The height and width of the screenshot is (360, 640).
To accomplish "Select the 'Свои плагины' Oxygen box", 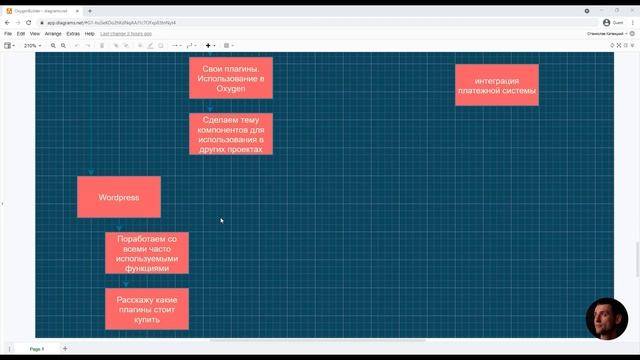I will click(x=231, y=78).
